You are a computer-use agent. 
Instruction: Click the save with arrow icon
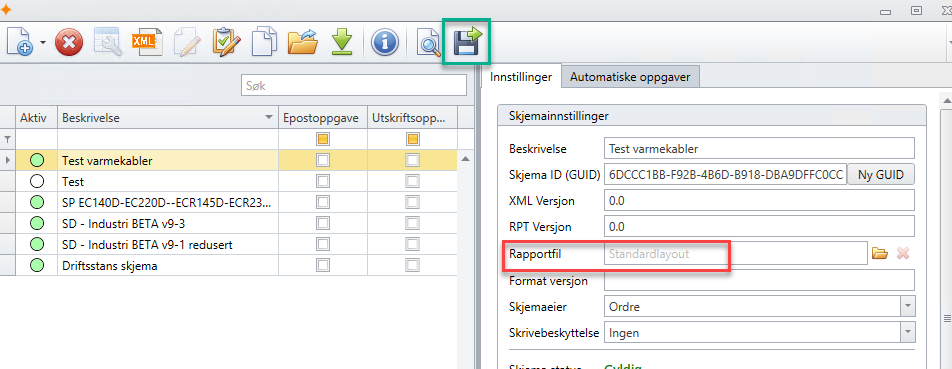pos(467,42)
